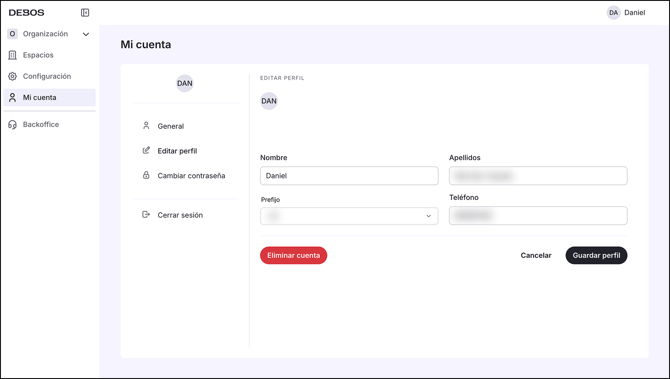Open the Daniel user menu
The height and width of the screenshot is (379, 670).
point(635,13)
